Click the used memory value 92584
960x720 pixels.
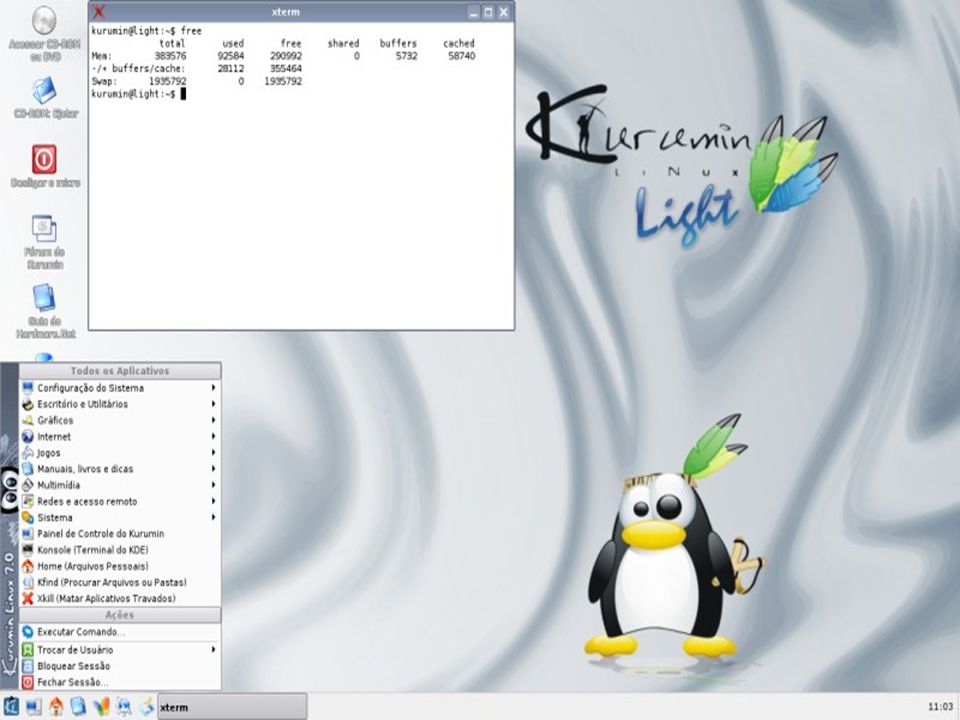coord(231,56)
